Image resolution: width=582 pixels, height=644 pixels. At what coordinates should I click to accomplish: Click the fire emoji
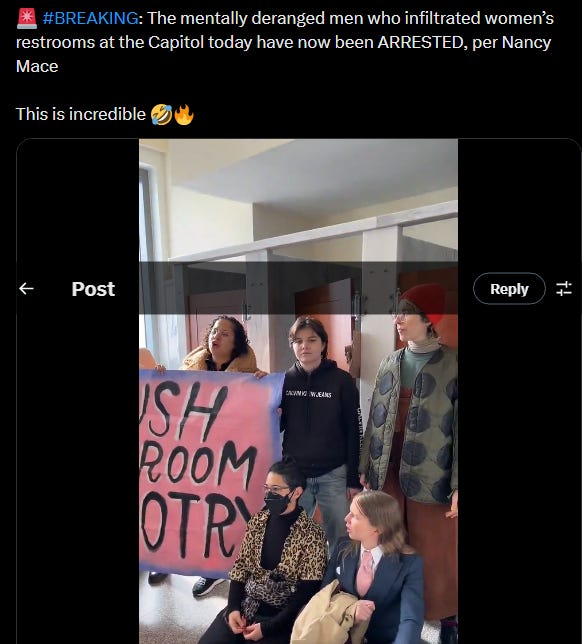coord(184,114)
